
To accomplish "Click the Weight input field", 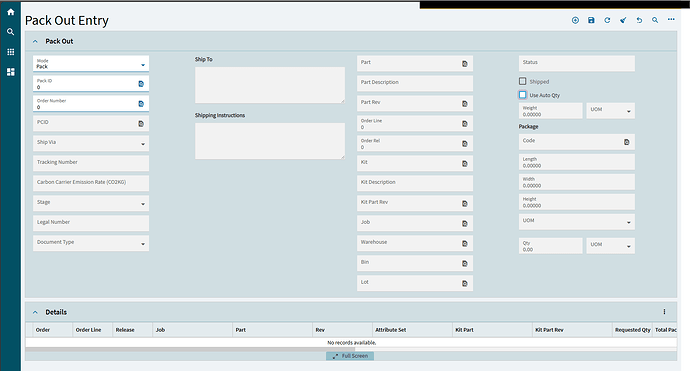I will point(551,111).
